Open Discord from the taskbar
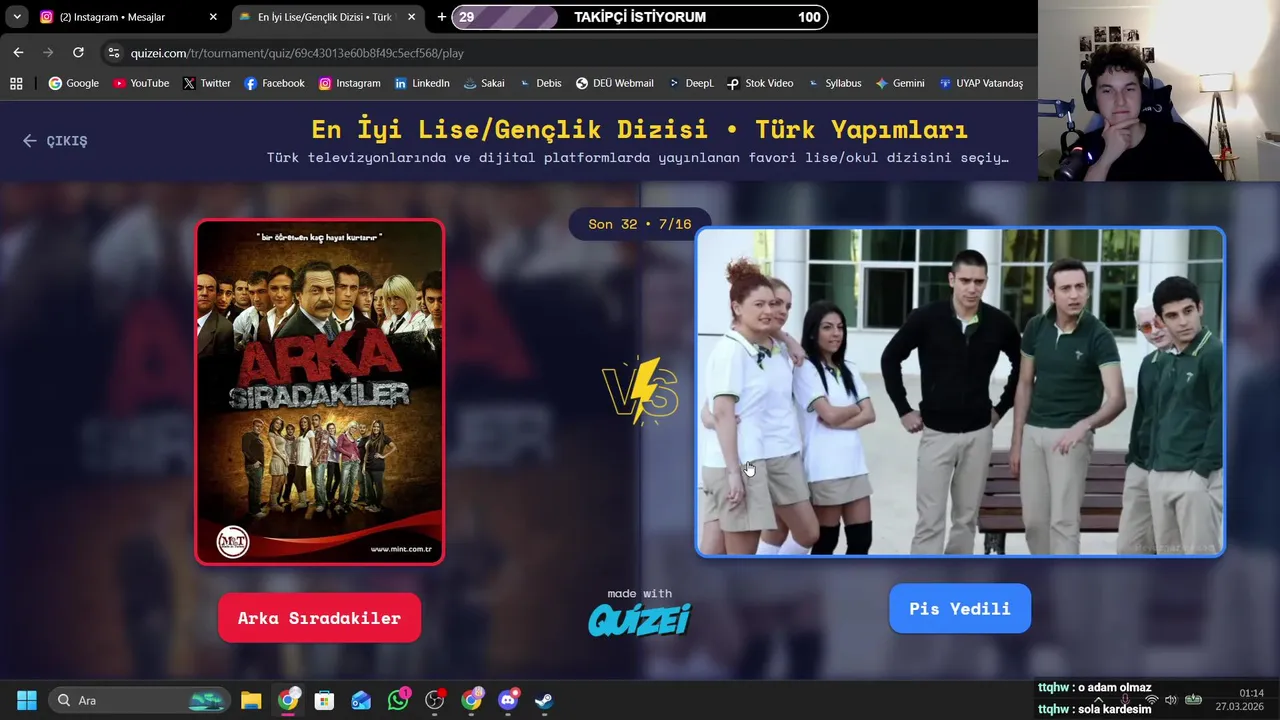Viewport: 1280px width, 720px height. pyautogui.click(x=508, y=700)
